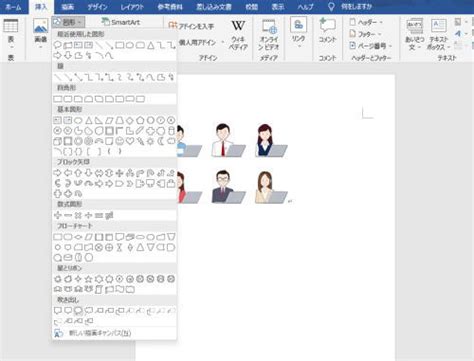This screenshot has width=474, height=361.
Task: Pick the plus sign in 数式図形
Action: pyautogui.click(x=57, y=215)
